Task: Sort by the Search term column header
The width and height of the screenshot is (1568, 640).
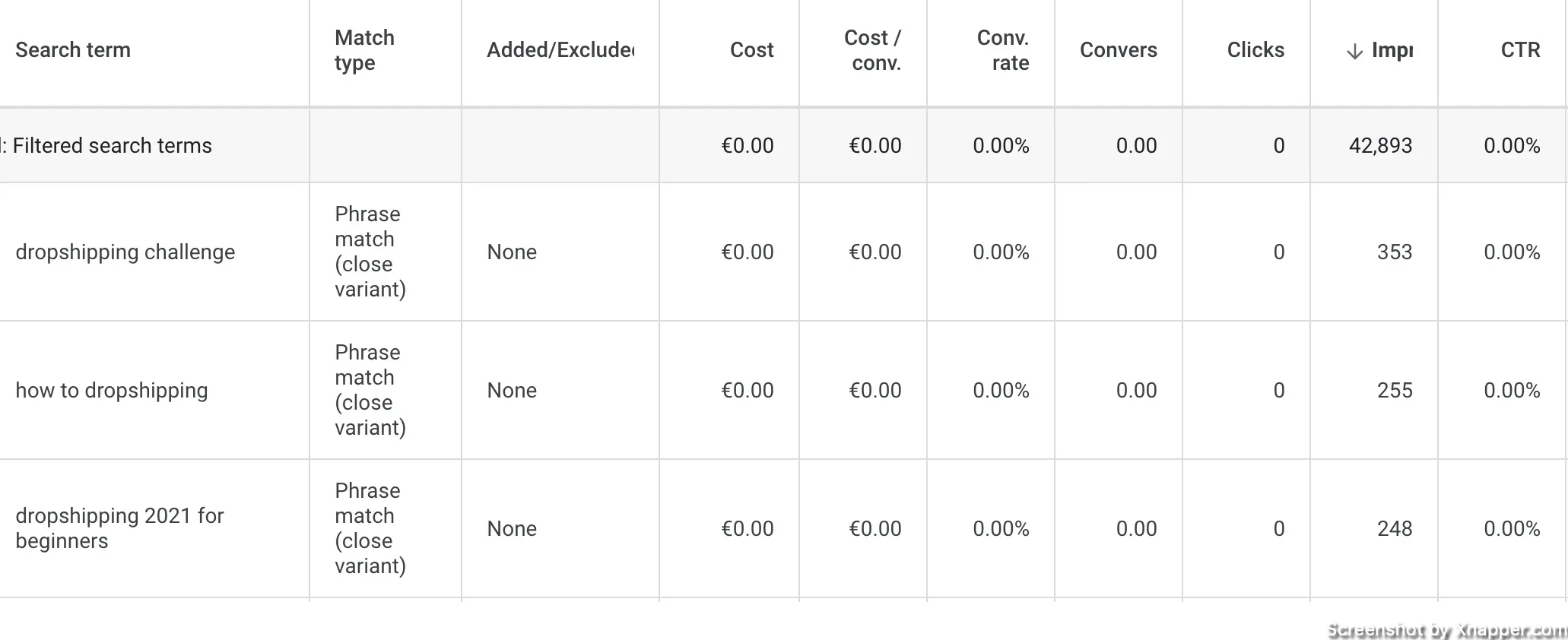Action: pos(73,50)
